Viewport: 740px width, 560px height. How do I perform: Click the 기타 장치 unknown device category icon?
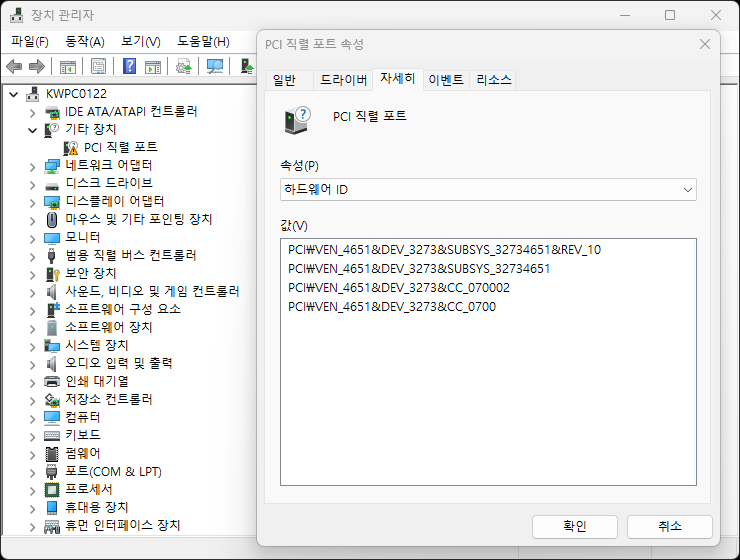51,129
